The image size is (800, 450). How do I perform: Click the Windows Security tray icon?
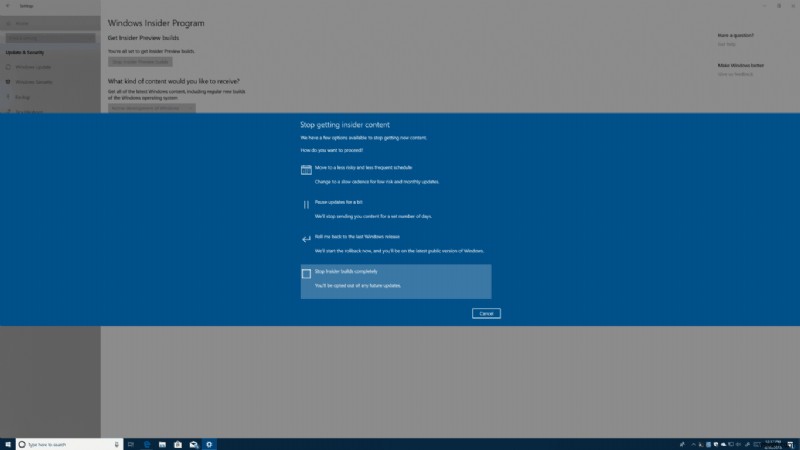(716, 444)
